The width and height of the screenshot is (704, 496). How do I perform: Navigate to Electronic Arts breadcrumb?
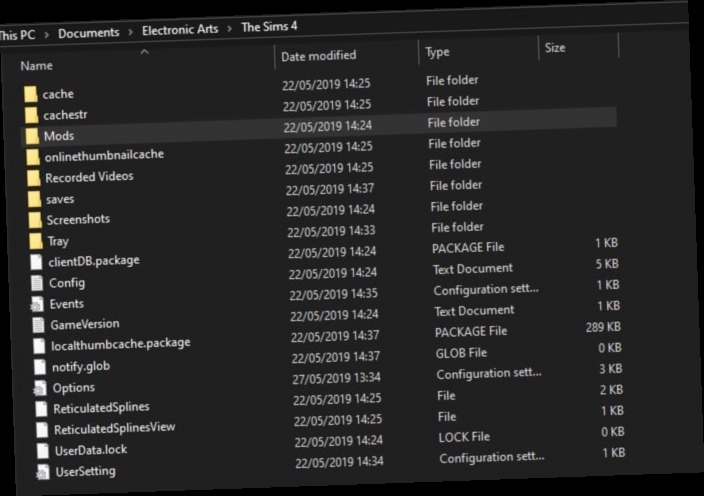[x=180, y=30]
